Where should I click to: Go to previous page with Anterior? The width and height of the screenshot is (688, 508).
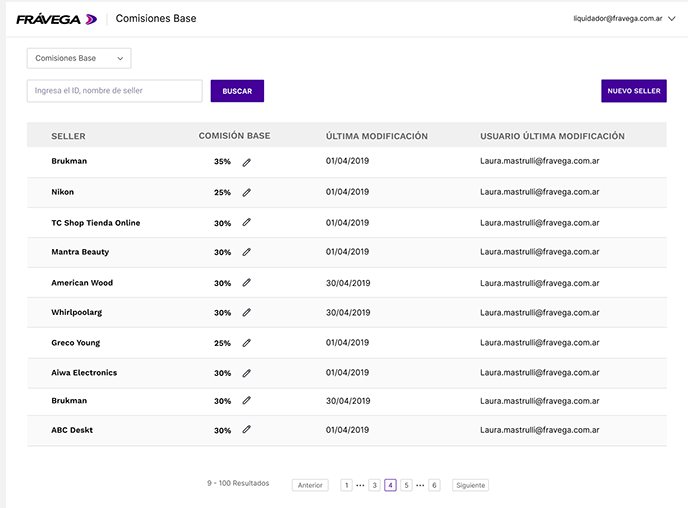point(310,485)
